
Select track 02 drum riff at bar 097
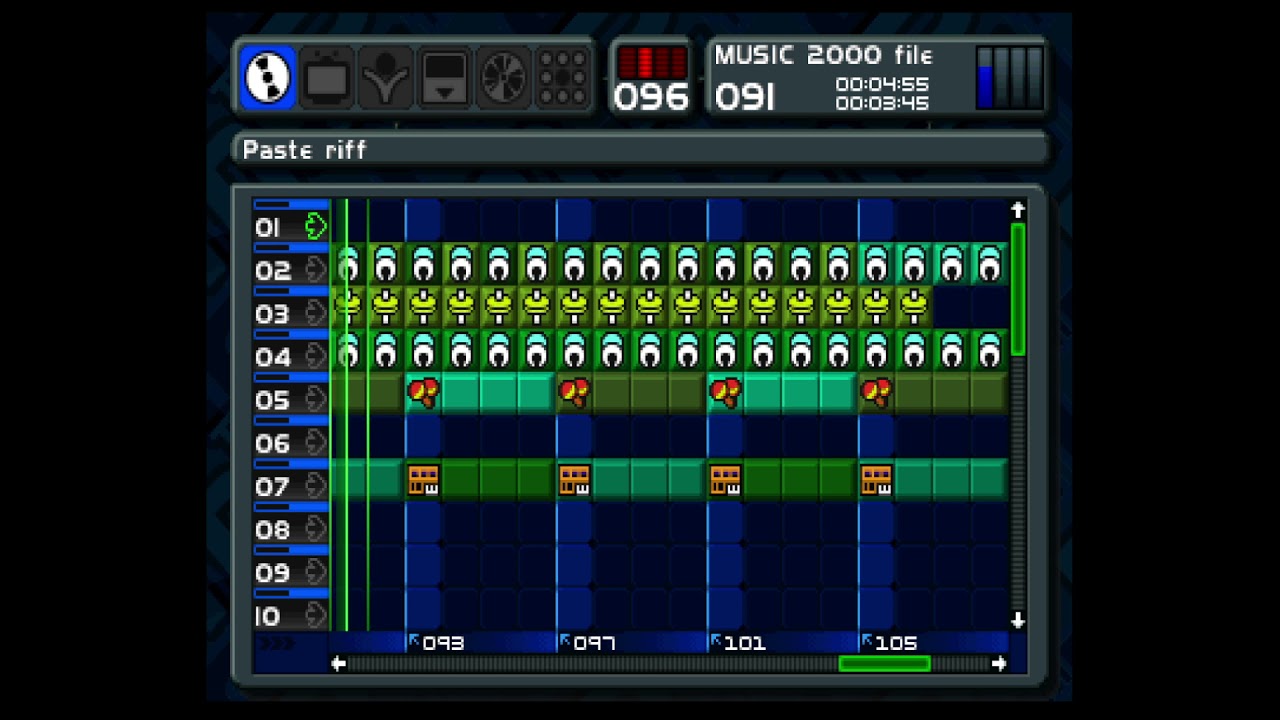(x=574, y=264)
